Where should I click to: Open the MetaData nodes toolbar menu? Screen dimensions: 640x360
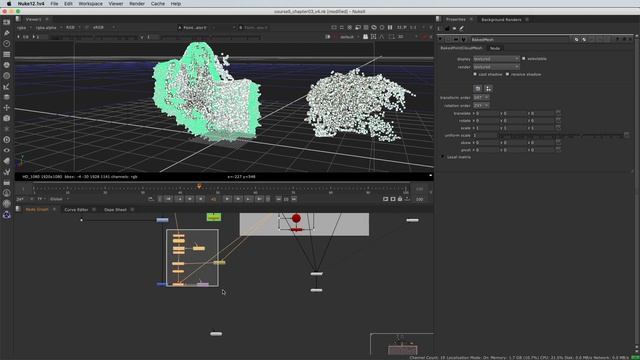click(7, 161)
